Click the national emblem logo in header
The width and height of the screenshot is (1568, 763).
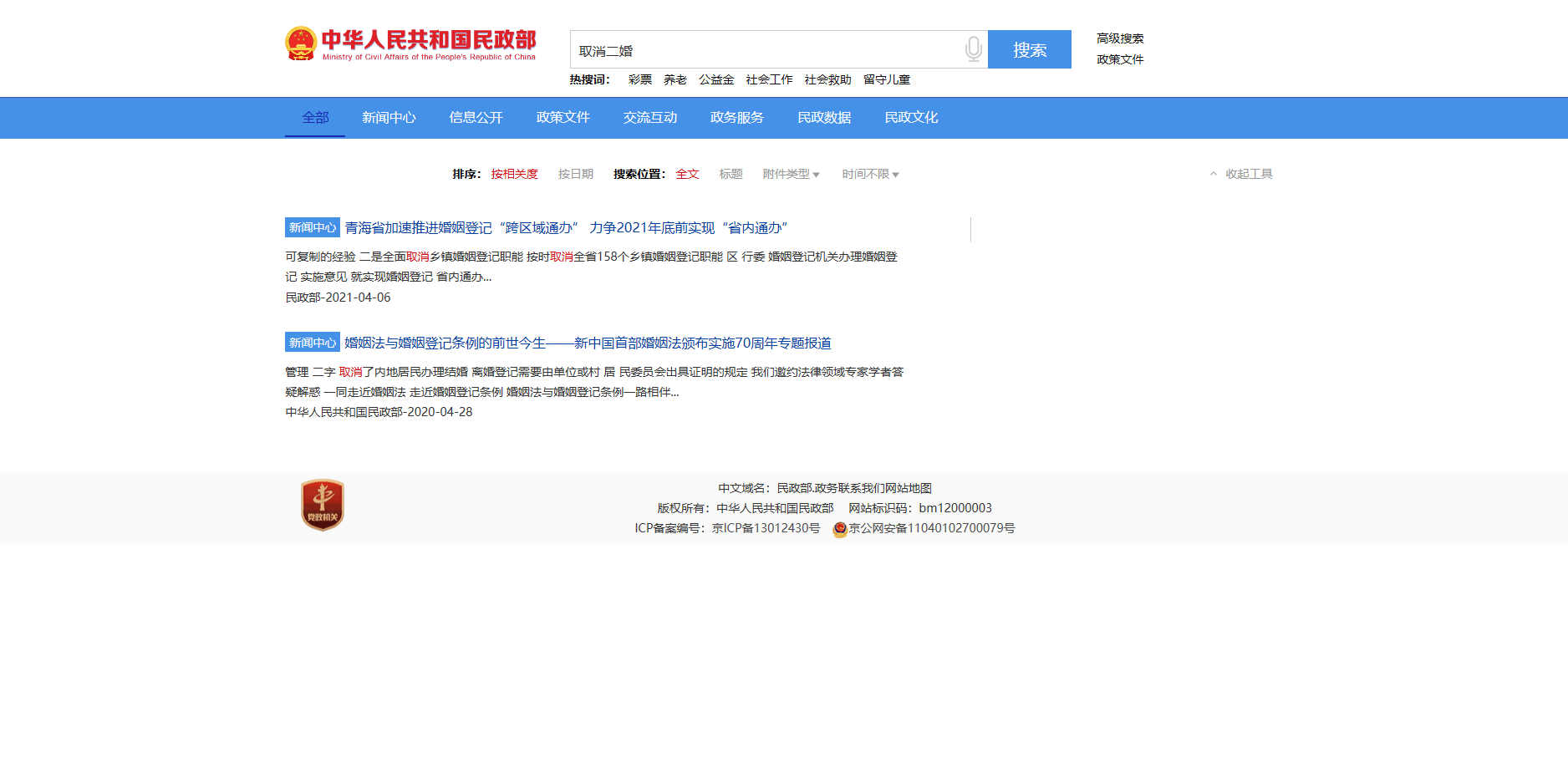click(301, 43)
